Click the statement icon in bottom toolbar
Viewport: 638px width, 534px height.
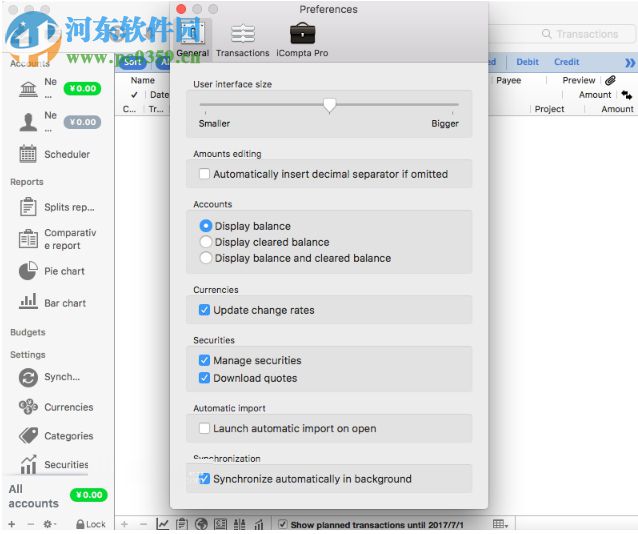coord(221,524)
